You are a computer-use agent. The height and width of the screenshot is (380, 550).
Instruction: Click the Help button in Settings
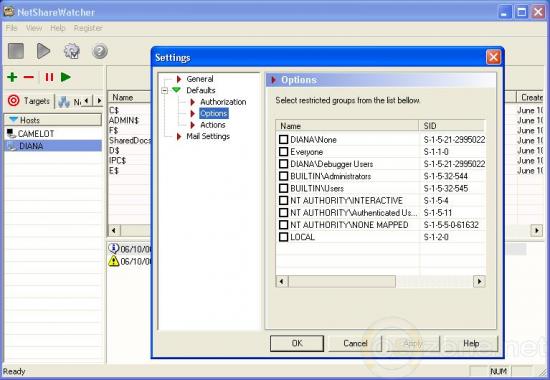point(471,343)
